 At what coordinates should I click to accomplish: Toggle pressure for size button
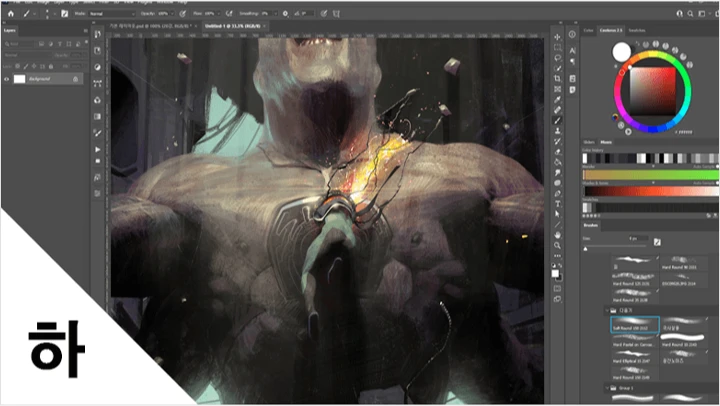click(324, 14)
